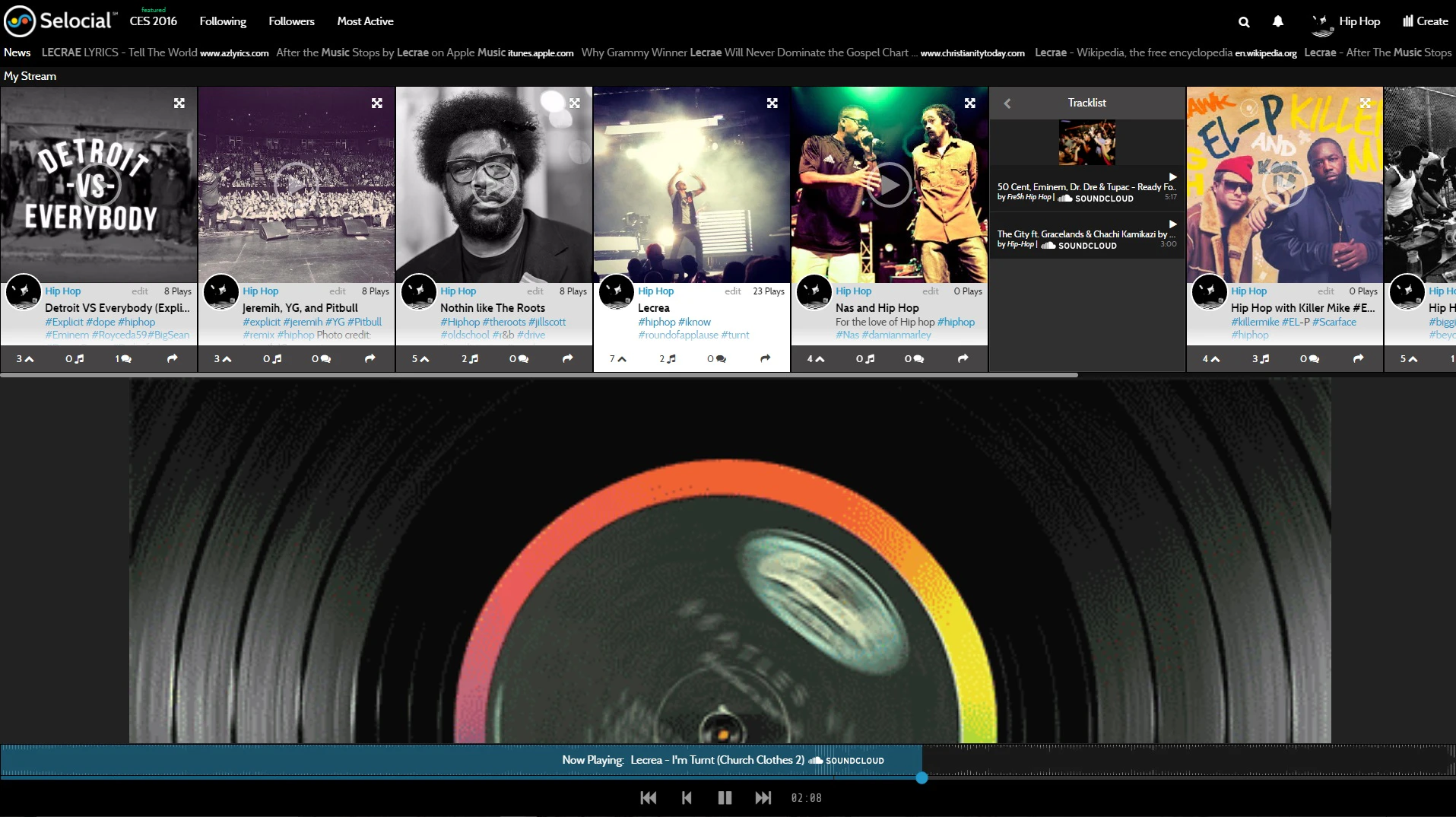Open comments on the Lecrea post
1456x817 pixels.
pos(716,358)
